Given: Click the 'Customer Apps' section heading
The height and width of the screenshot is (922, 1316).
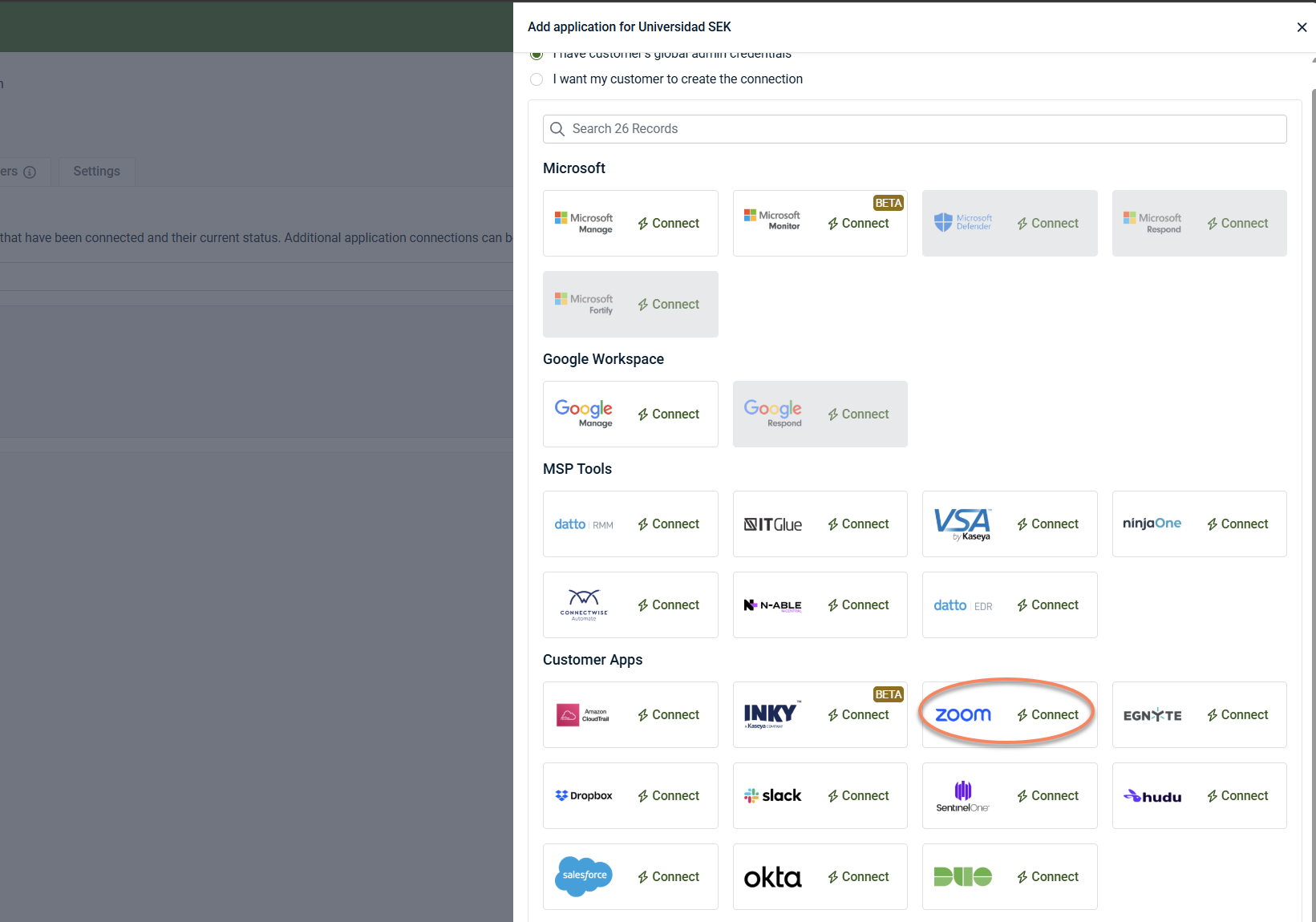Looking at the screenshot, I should click(593, 660).
